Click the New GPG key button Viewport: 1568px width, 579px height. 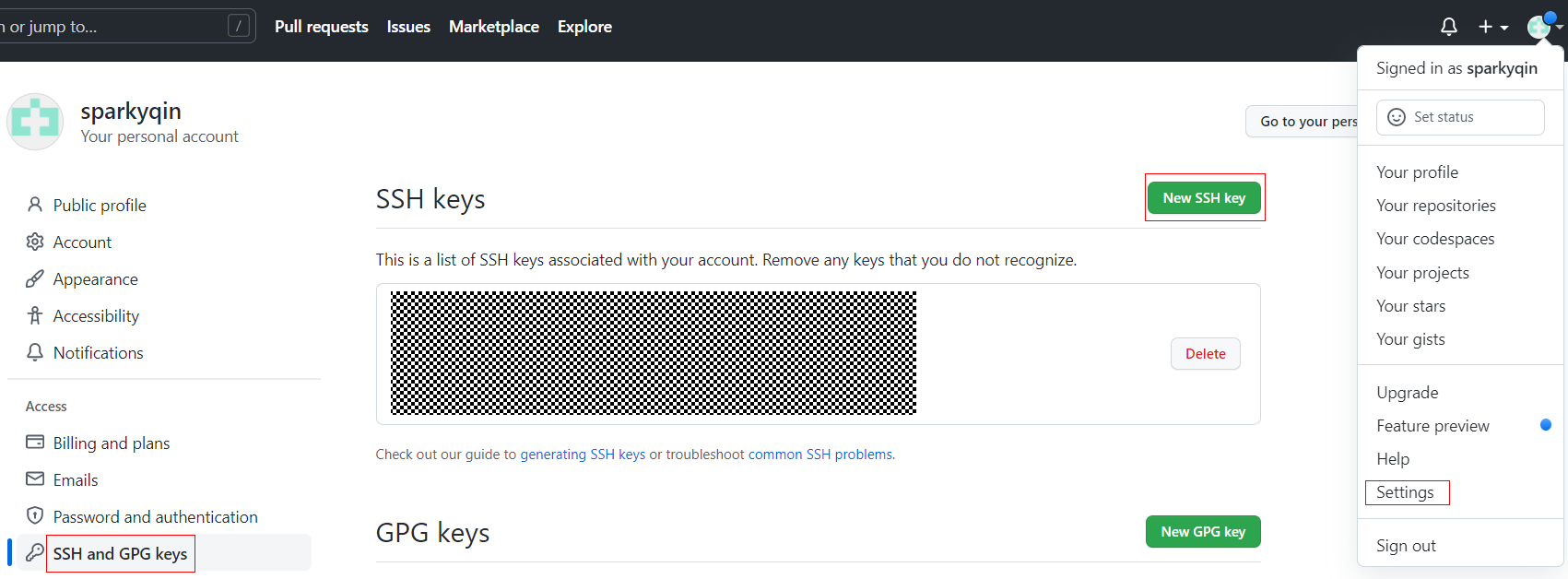coord(1202,532)
